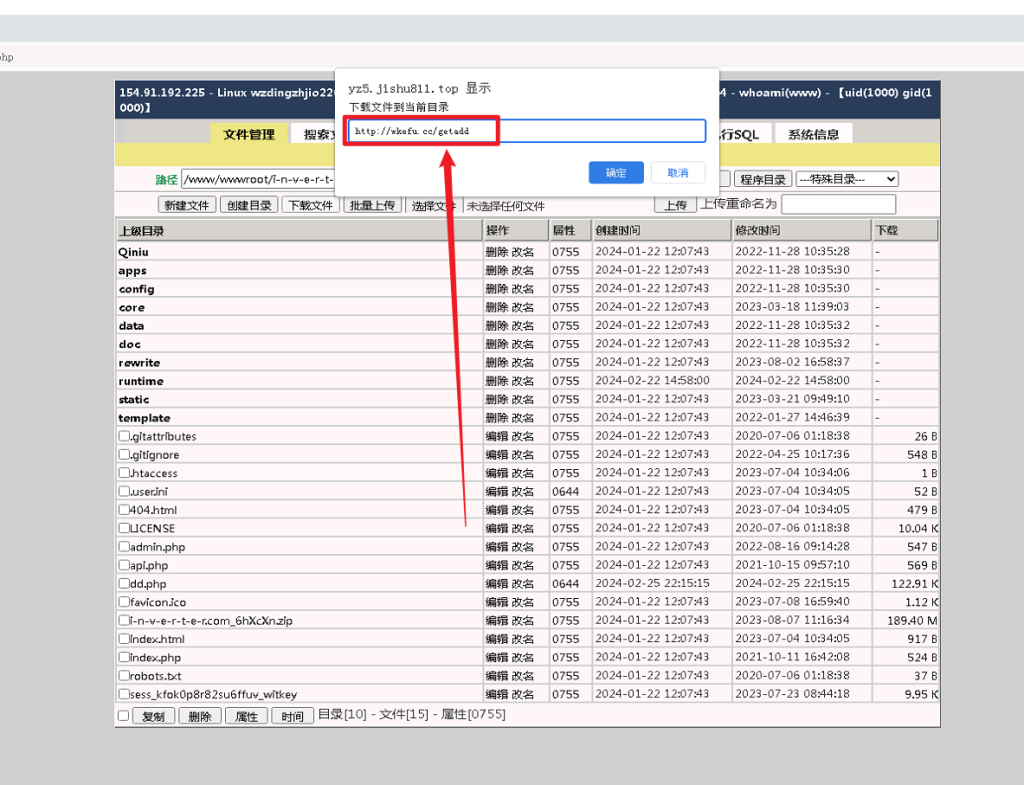
Task: Select the robots.txt checkbox
Action: click(x=124, y=675)
